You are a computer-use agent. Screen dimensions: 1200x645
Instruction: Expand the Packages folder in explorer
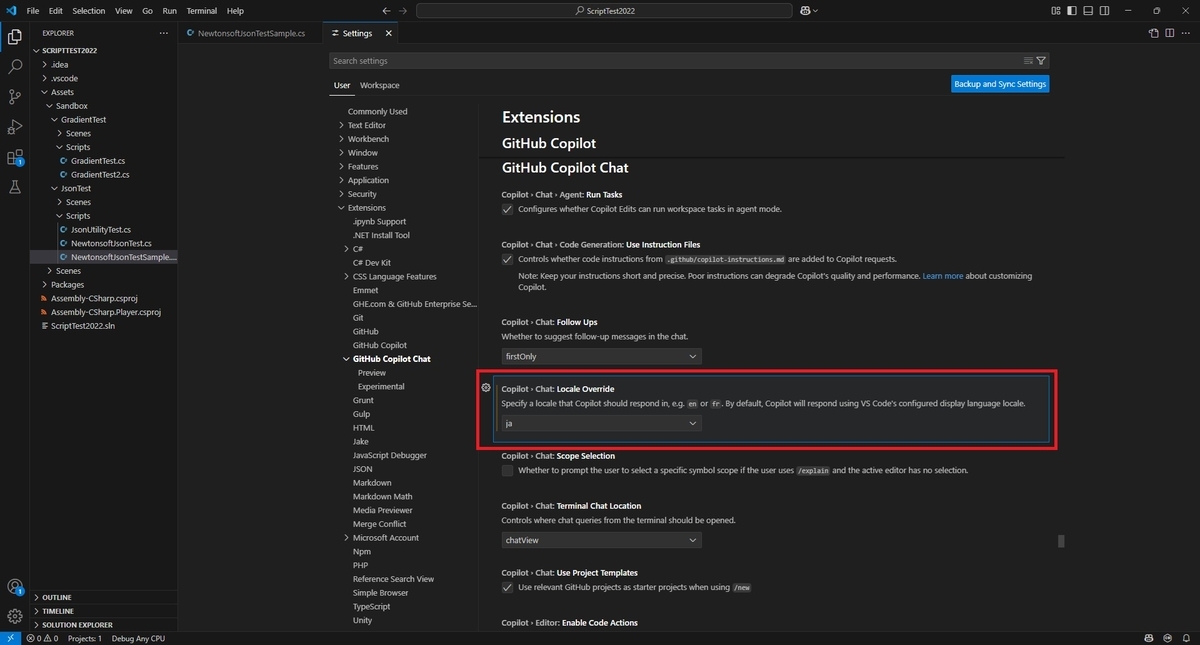point(67,284)
